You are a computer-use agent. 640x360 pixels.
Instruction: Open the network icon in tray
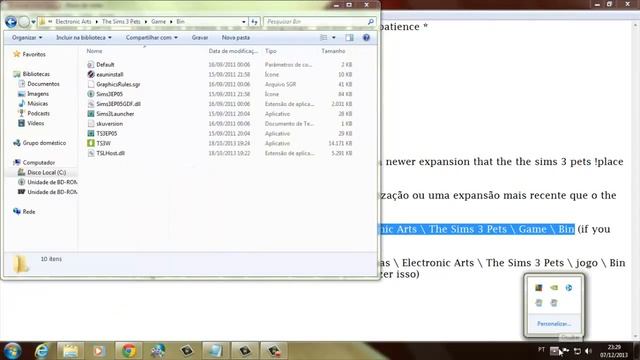point(577,351)
